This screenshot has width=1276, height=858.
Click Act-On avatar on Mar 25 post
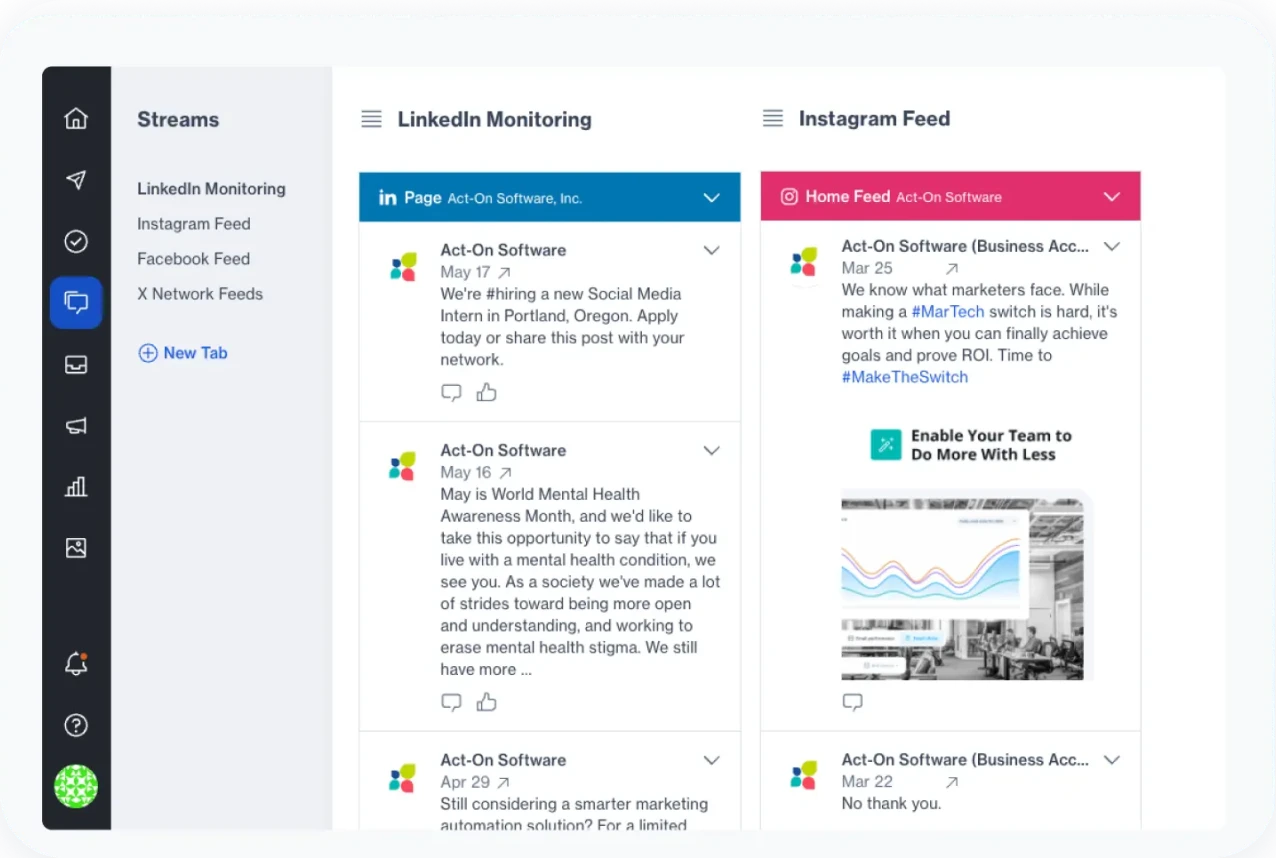click(x=803, y=263)
